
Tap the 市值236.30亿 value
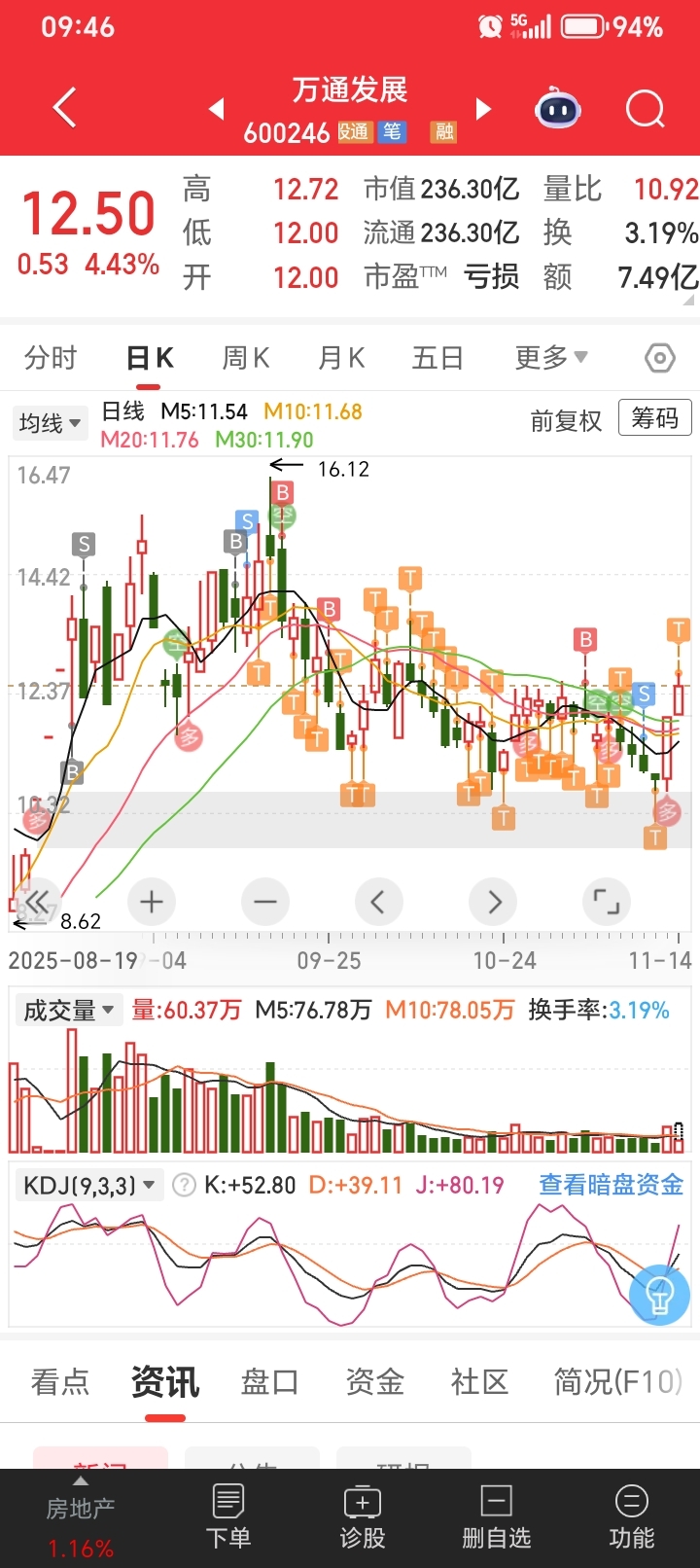(x=441, y=189)
